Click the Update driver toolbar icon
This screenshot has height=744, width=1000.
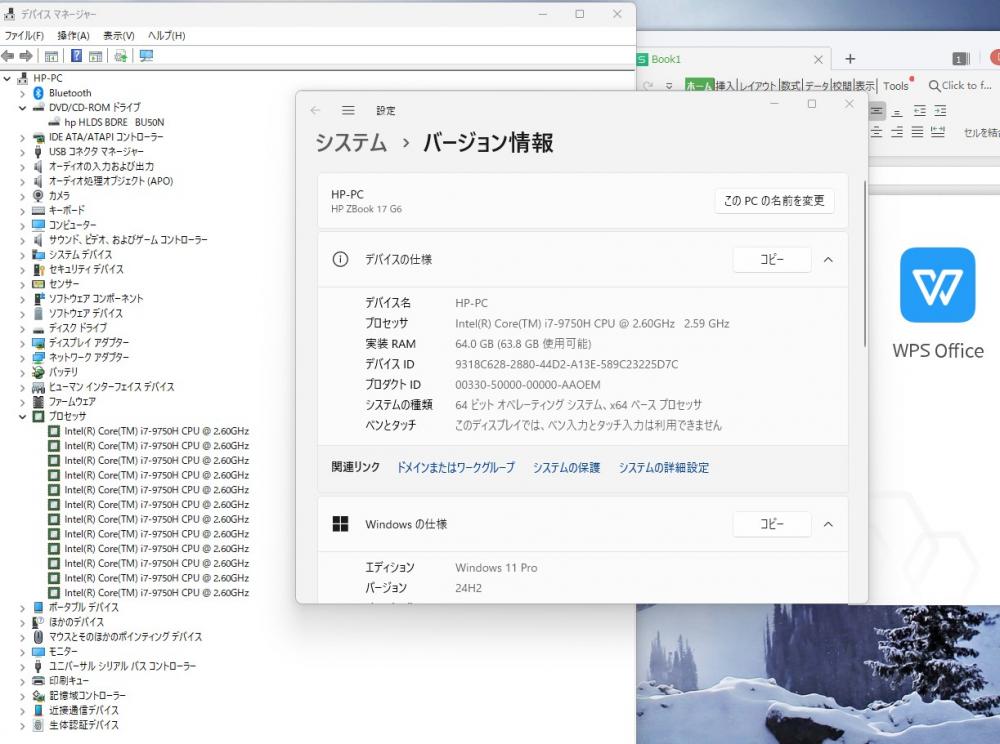pos(121,56)
